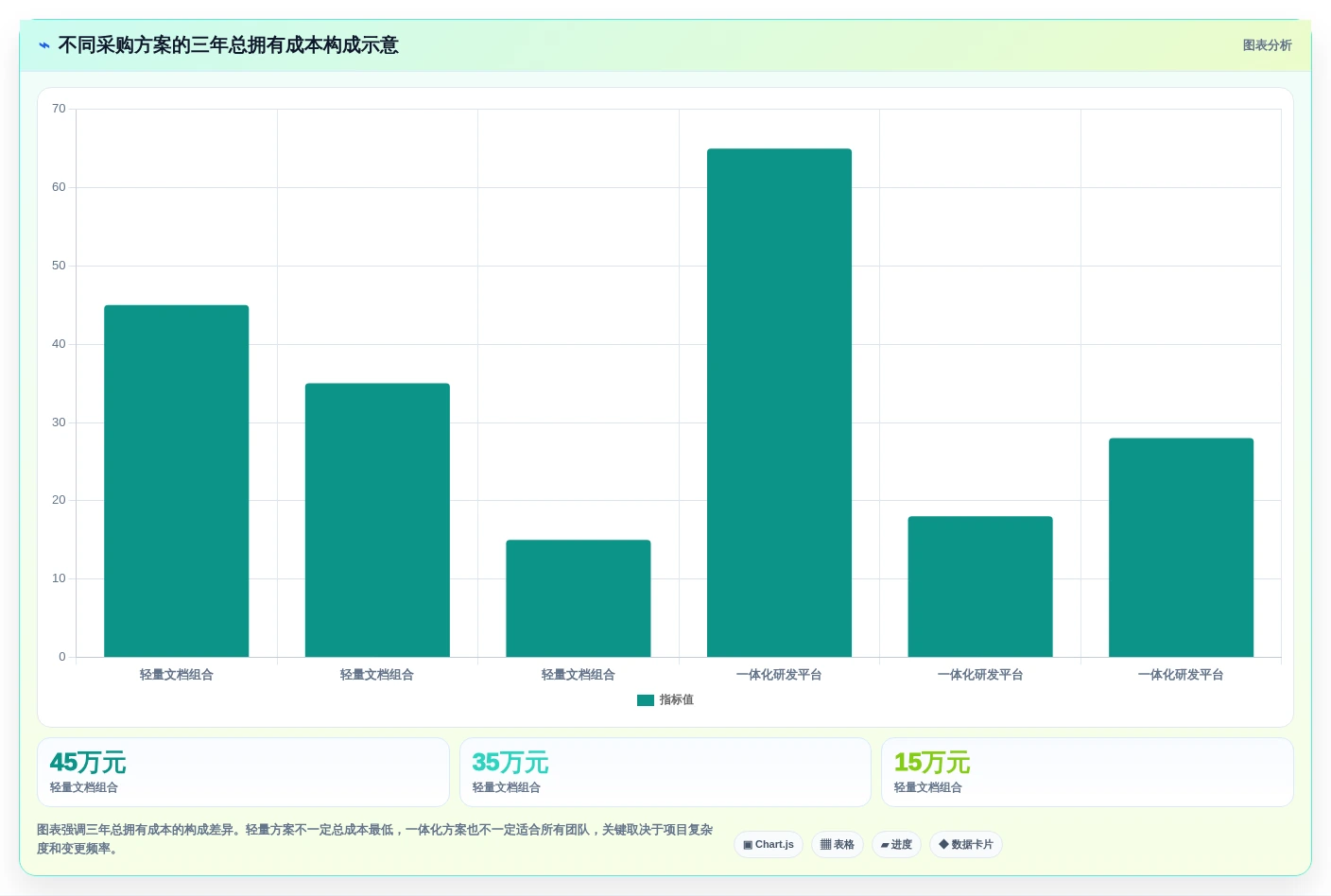Click the y-axis label 20
Screen dimensions: 1331x896
[x=59, y=500]
